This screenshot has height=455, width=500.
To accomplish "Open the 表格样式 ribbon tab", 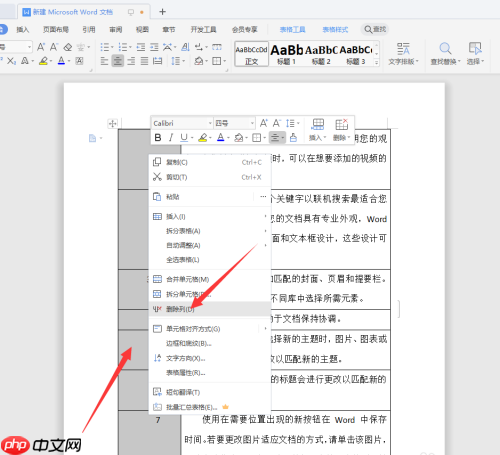I will [x=335, y=30].
